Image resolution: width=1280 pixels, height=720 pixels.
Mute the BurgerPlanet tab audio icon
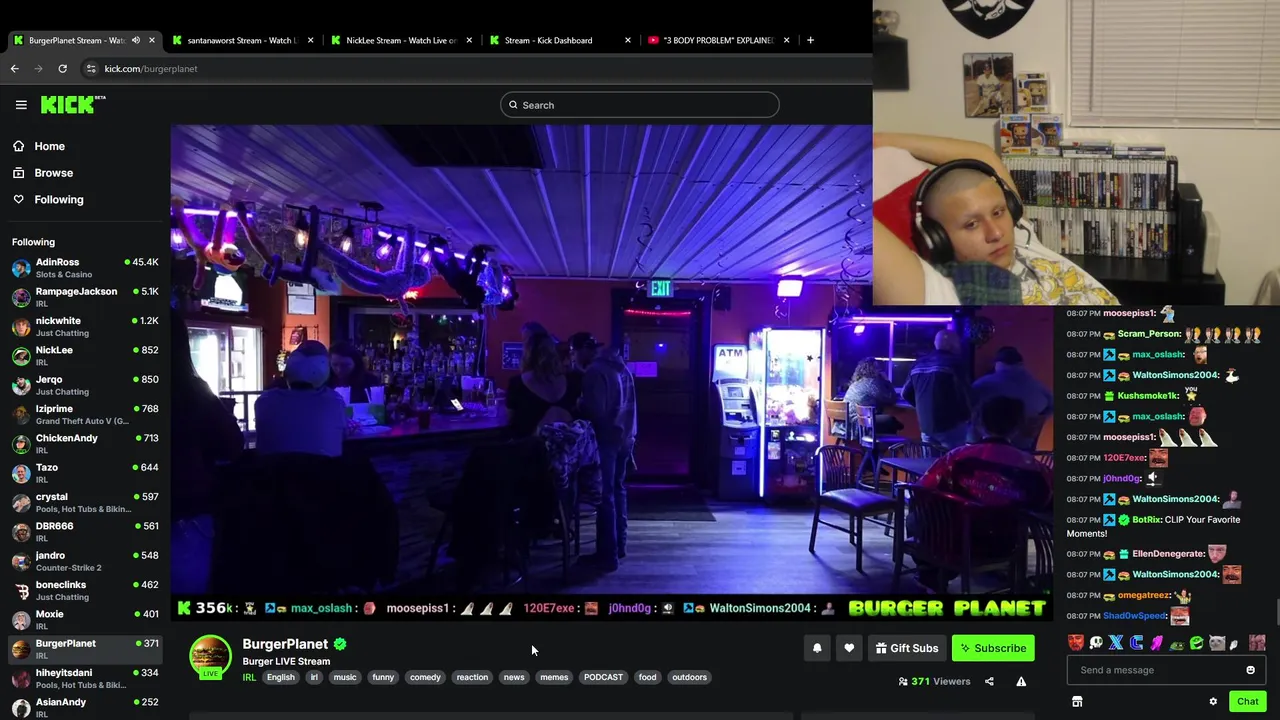135,40
